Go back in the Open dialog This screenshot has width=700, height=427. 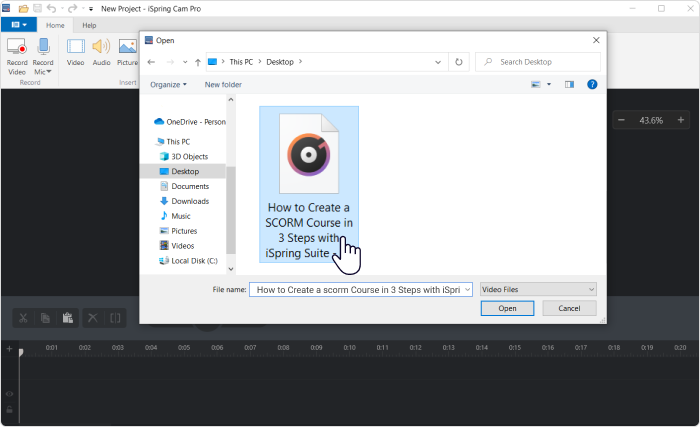point(151,62)
